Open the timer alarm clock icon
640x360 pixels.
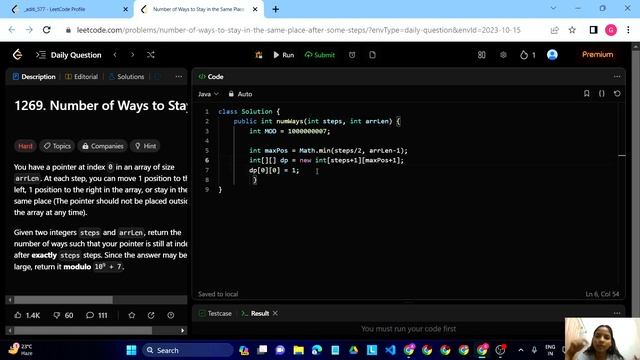(x=352, y=55)
